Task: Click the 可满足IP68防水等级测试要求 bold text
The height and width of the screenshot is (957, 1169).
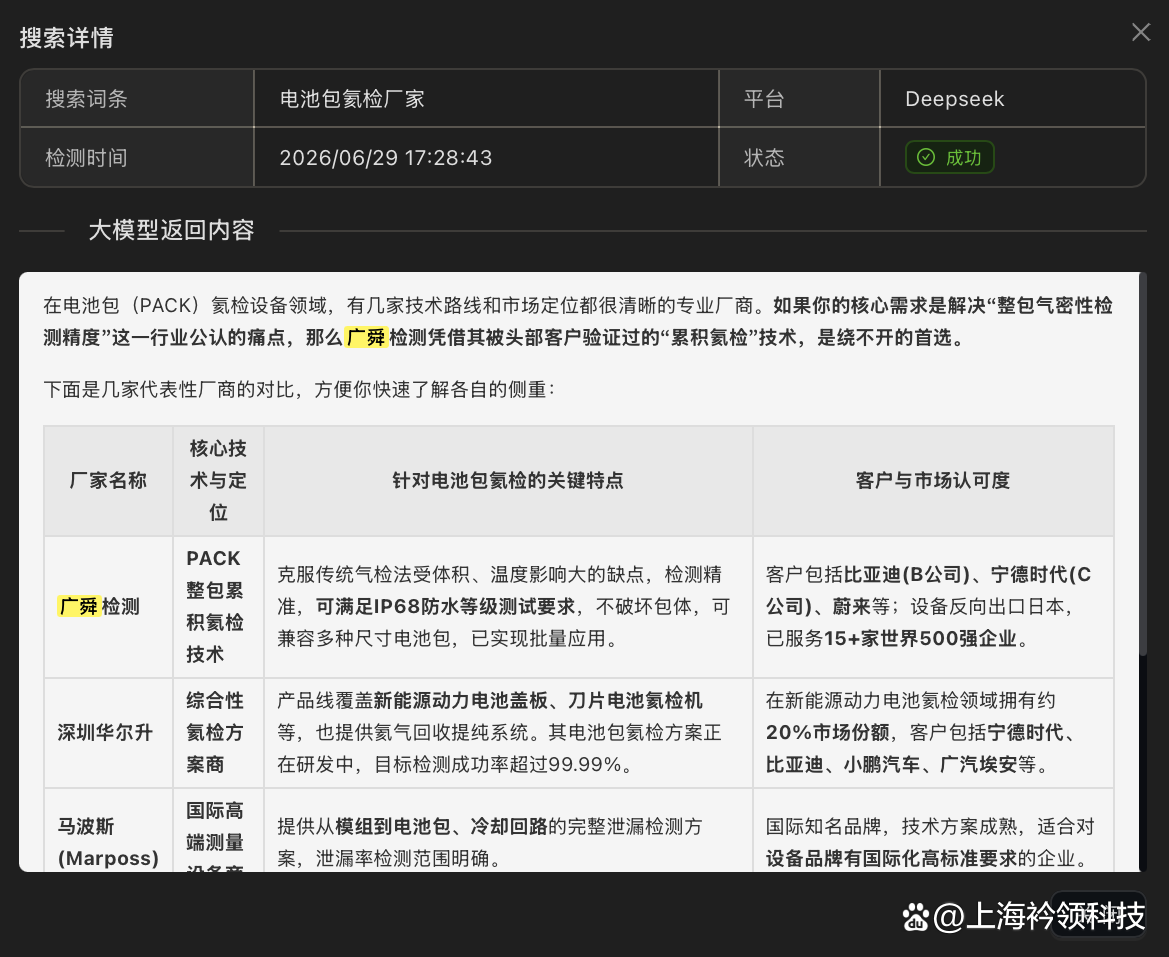Action: 446,607
